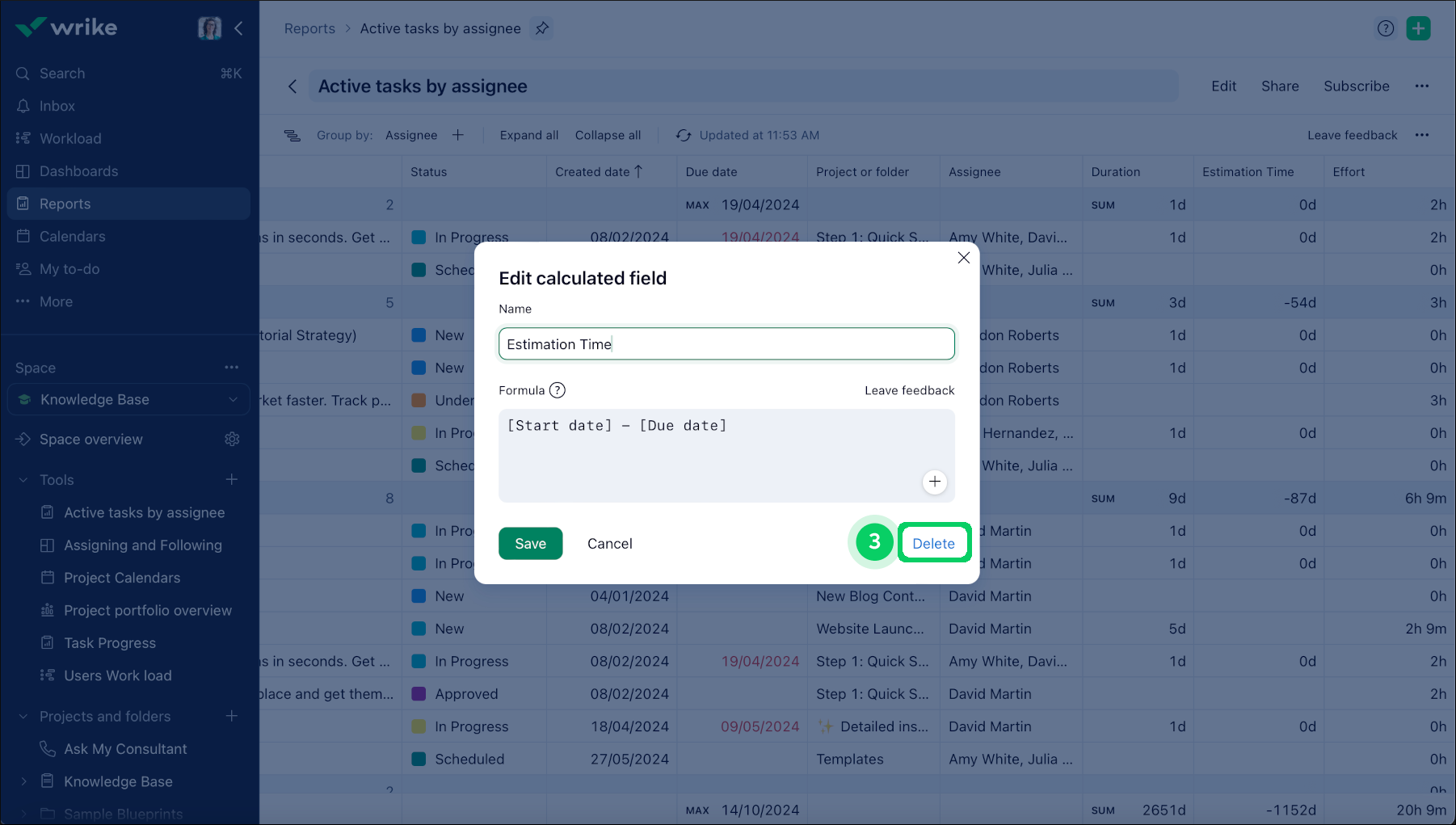Click the green plus create button
The width and height of the screenshot is (1456, 825).
(x=1418, y=28)
